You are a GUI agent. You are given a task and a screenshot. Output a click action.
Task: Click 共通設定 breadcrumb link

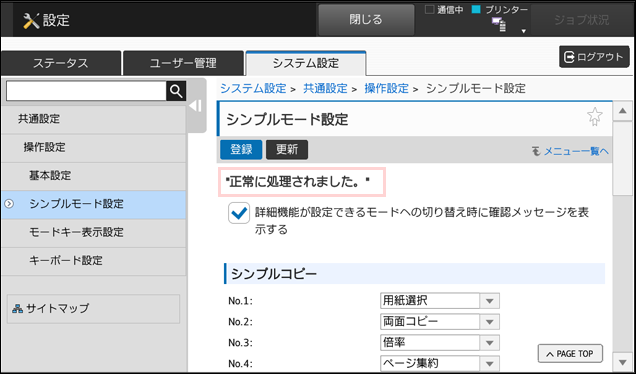[x=325, y=88]
